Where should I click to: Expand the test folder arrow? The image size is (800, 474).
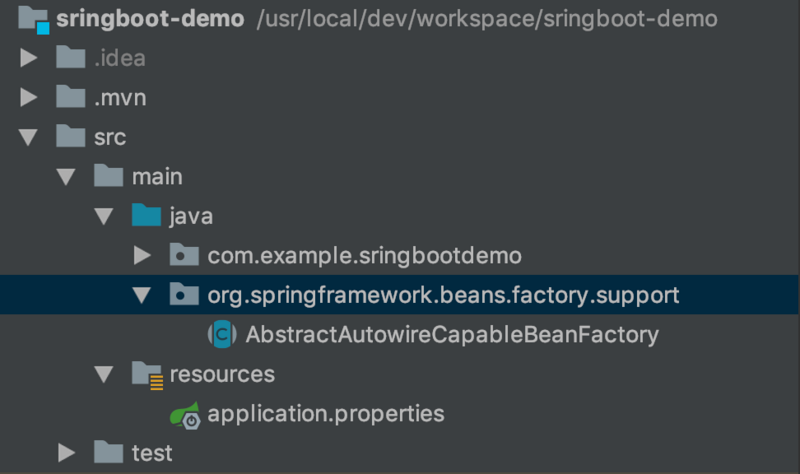[66, 453]
